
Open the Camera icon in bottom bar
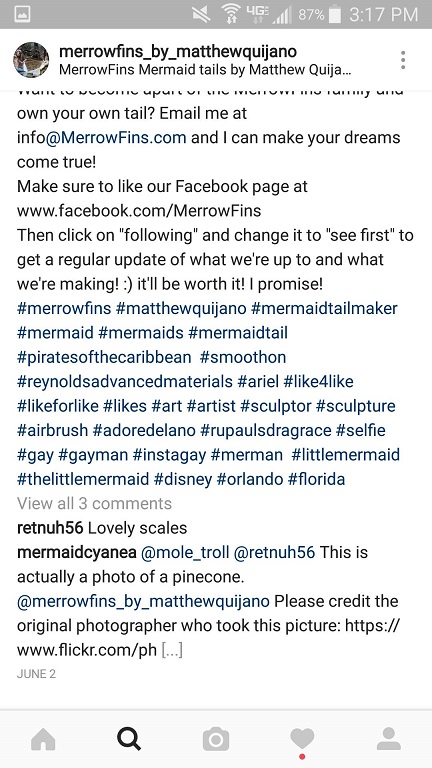(216, 739)
